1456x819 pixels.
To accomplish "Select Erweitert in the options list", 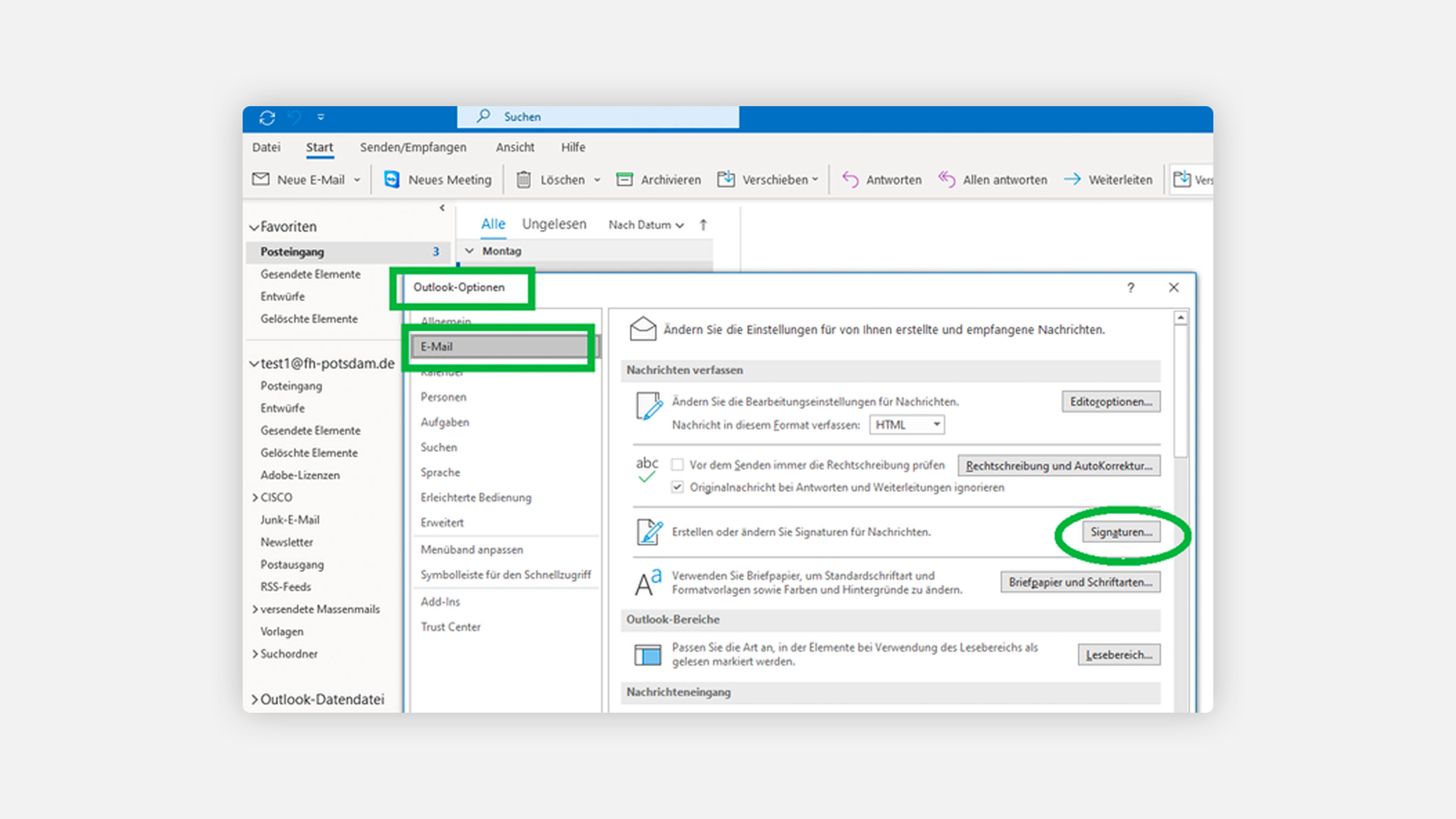I will point(442,522).
